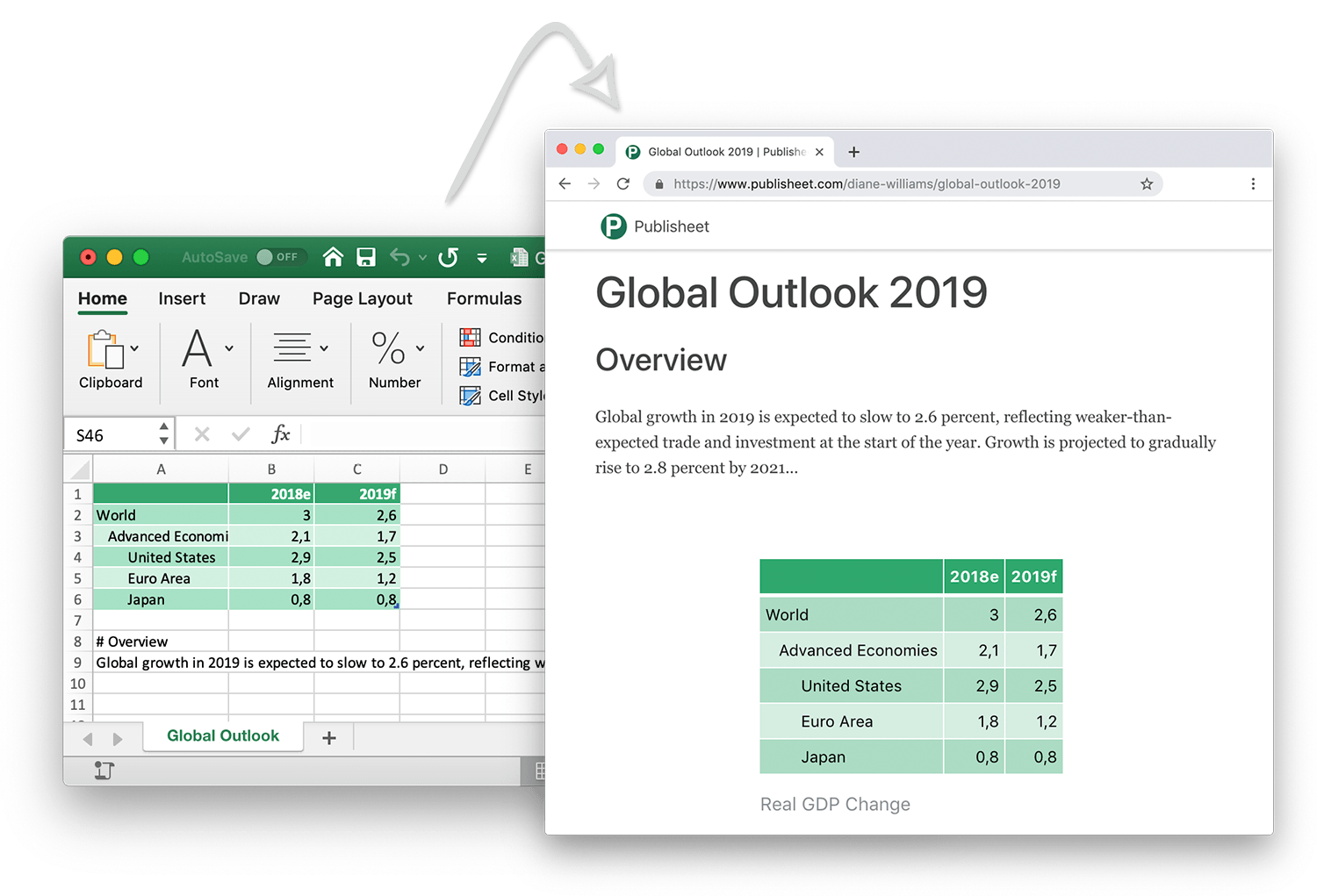Switch to the Insert ribbon tab
This screenshot has height=896, width=1317.
pyautogui.click(x=182, y=298)
